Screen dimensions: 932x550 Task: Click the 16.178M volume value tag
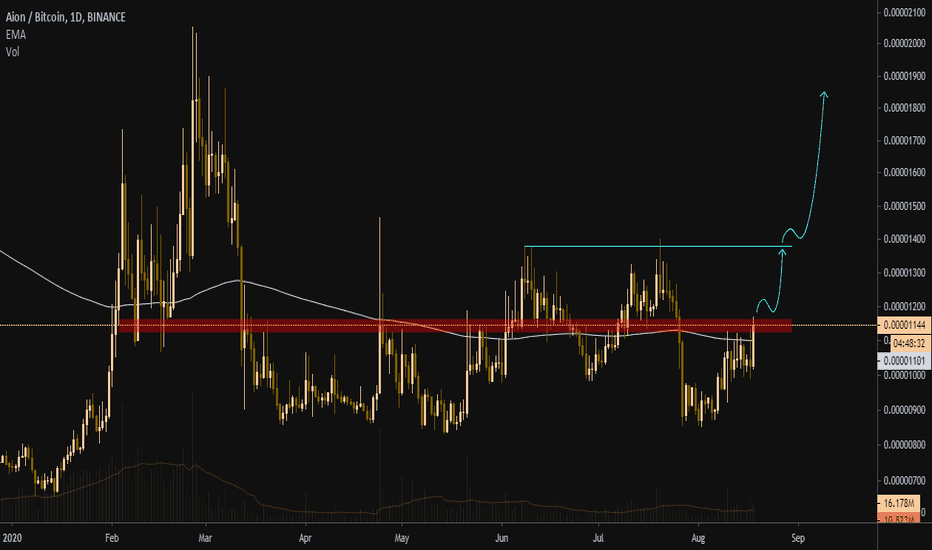[x=899, y=503]
